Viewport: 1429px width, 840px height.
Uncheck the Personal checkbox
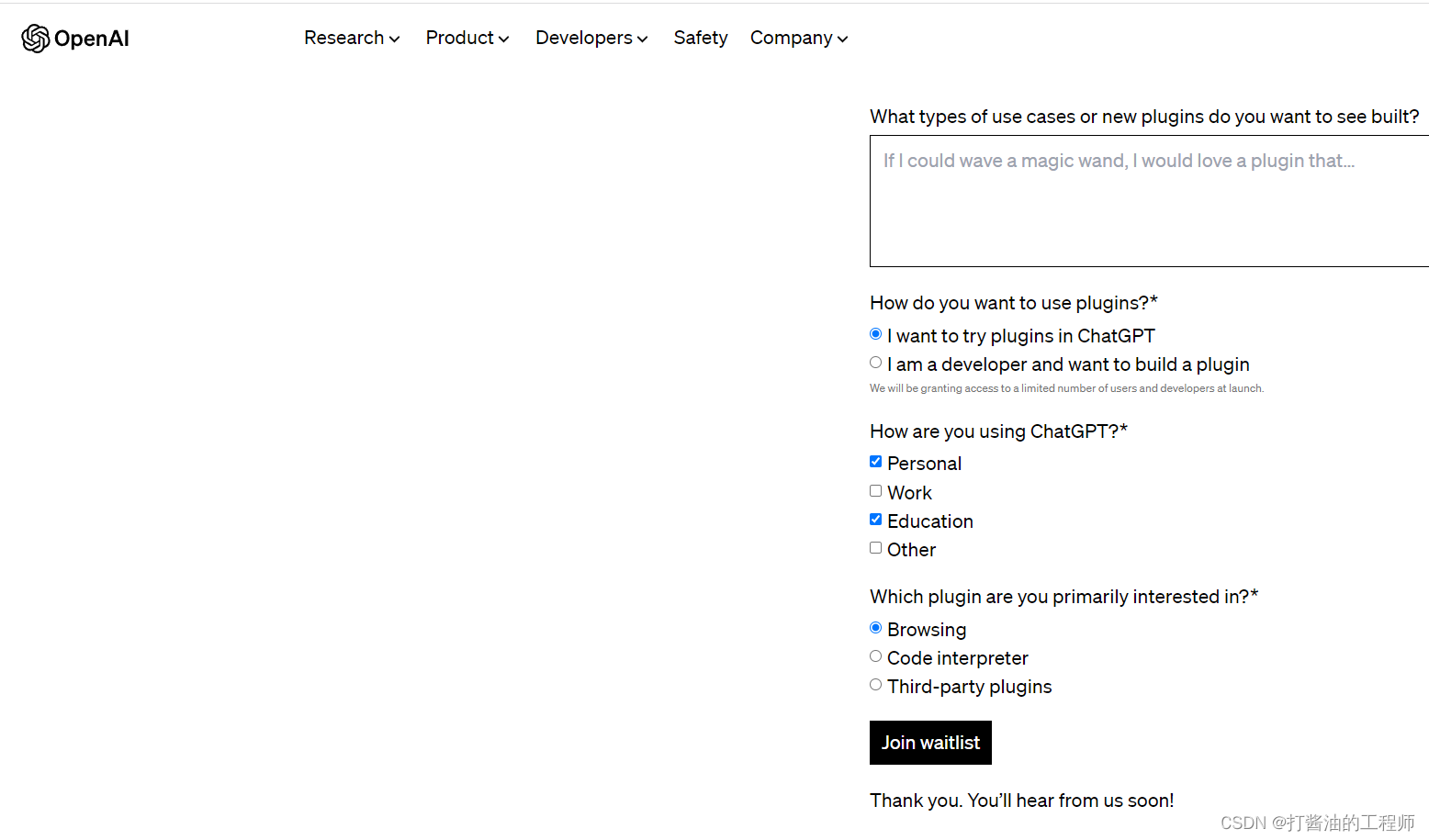(x=875, y=462)
